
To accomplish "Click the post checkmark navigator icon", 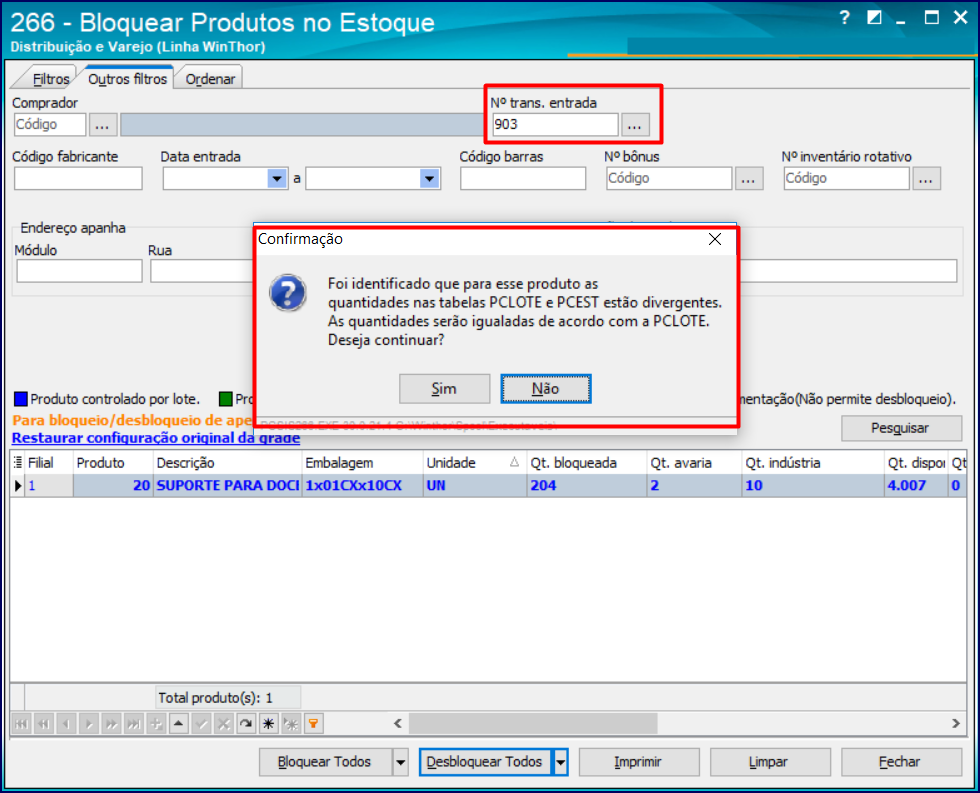I will coord(201,724).
